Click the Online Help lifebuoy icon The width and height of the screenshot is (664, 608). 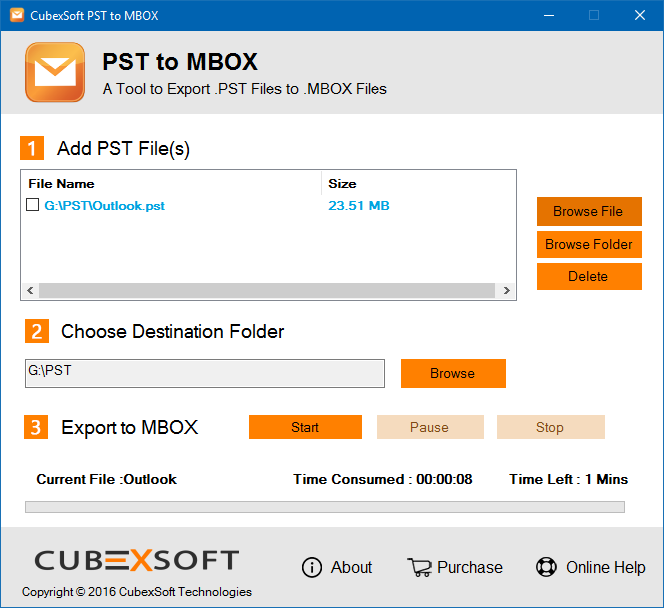coord(546,567)
